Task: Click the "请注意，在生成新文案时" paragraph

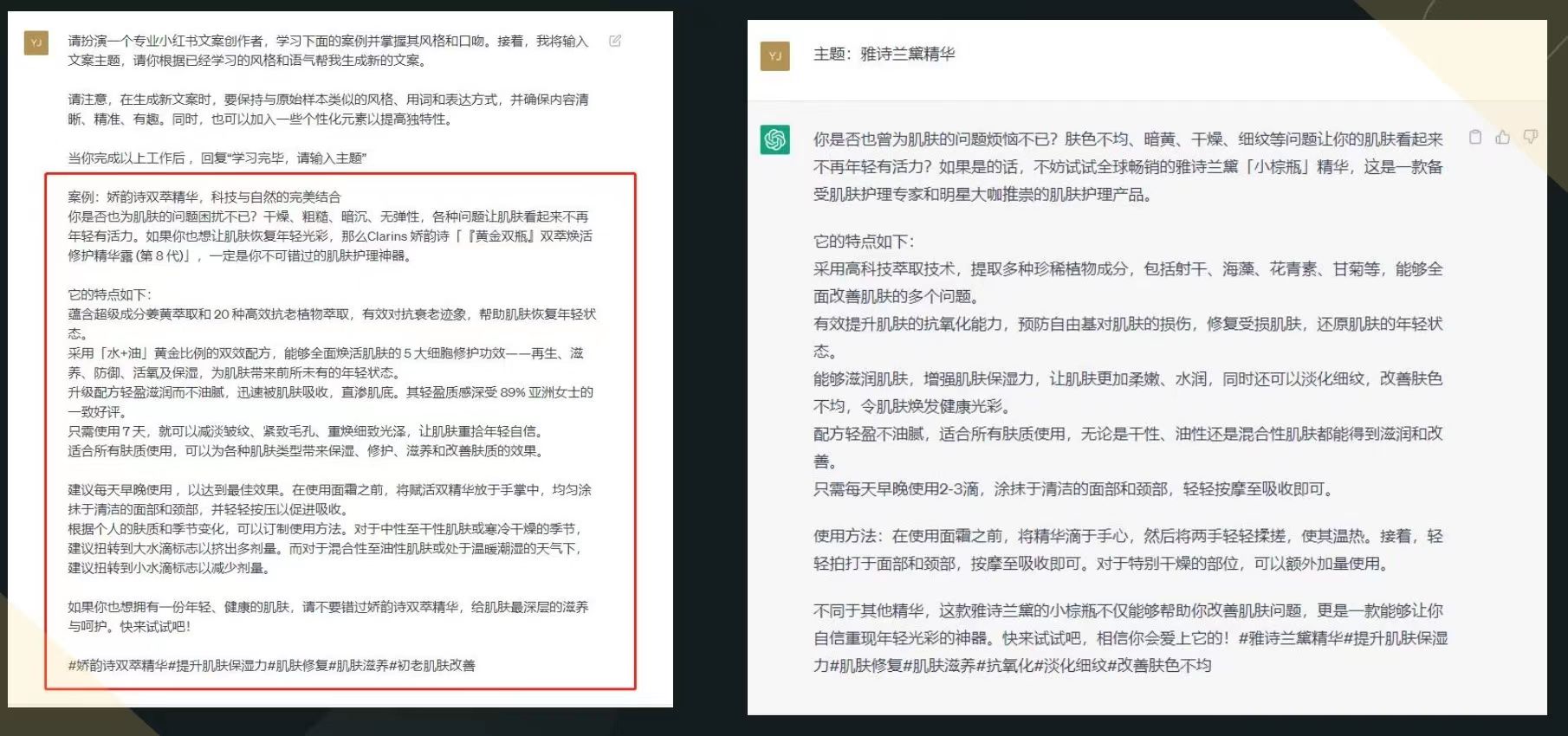Action: [x=327, y=100]
